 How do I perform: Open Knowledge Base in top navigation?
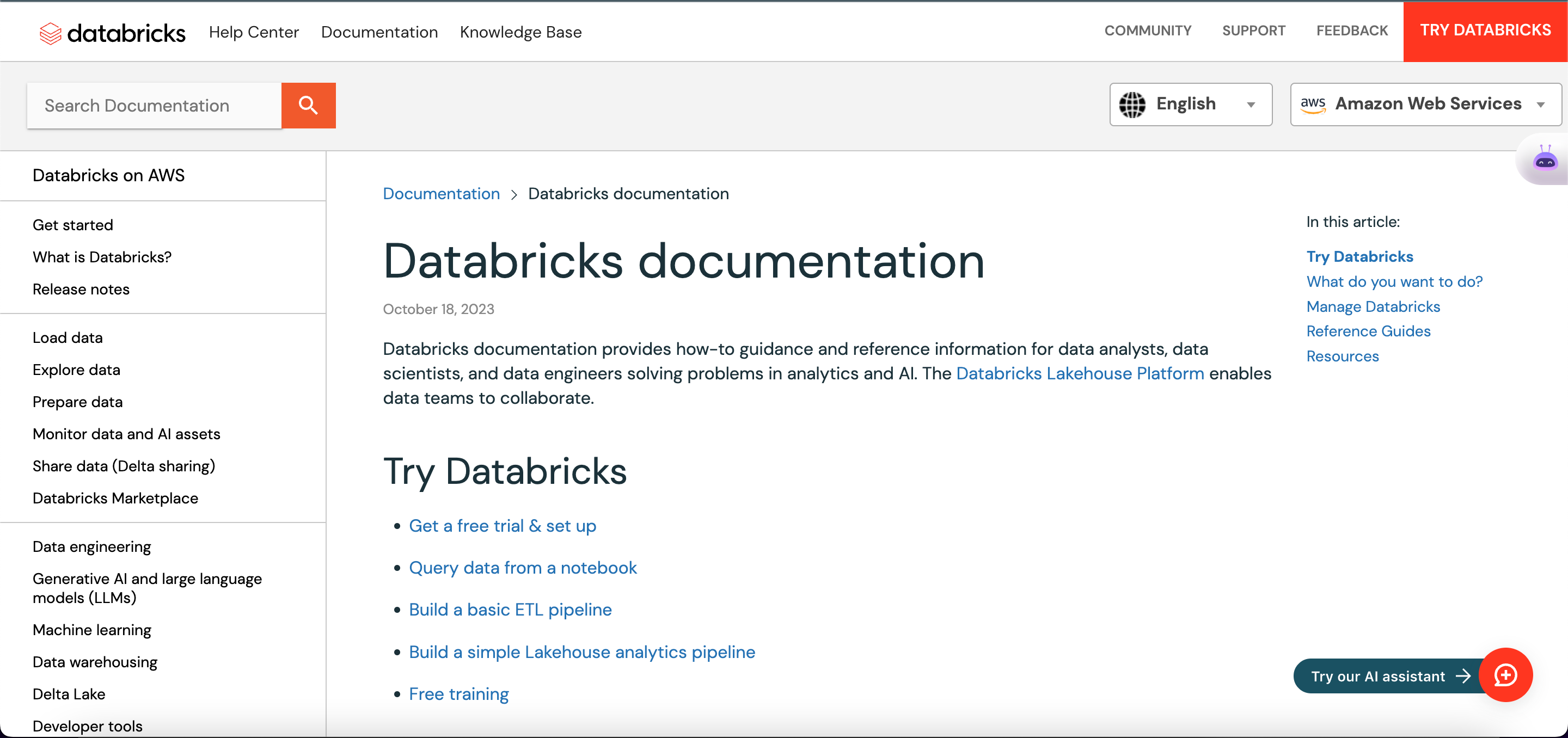[x=520, y=32]
